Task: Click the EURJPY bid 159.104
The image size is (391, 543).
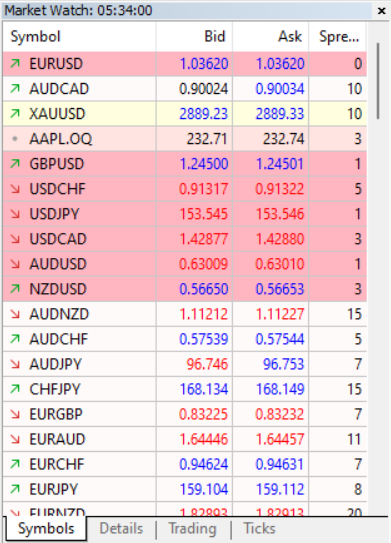Action: 204,489
